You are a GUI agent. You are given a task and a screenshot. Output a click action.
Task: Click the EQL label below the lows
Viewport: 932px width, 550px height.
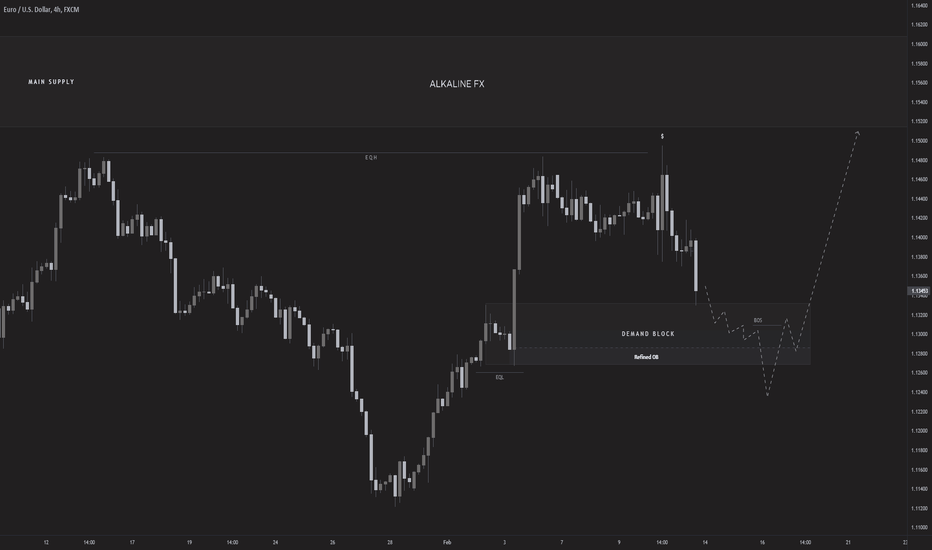tap(499, 378)
